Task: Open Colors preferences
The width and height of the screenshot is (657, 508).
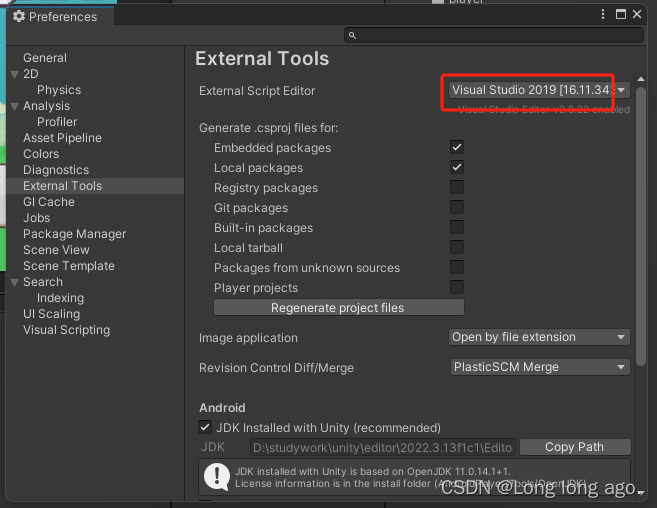Action: 41,154
